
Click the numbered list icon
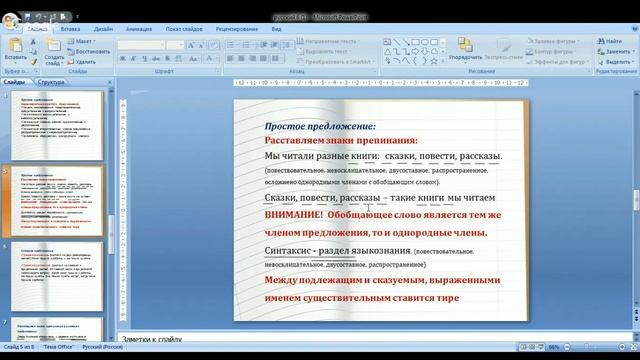coord(247,45)
